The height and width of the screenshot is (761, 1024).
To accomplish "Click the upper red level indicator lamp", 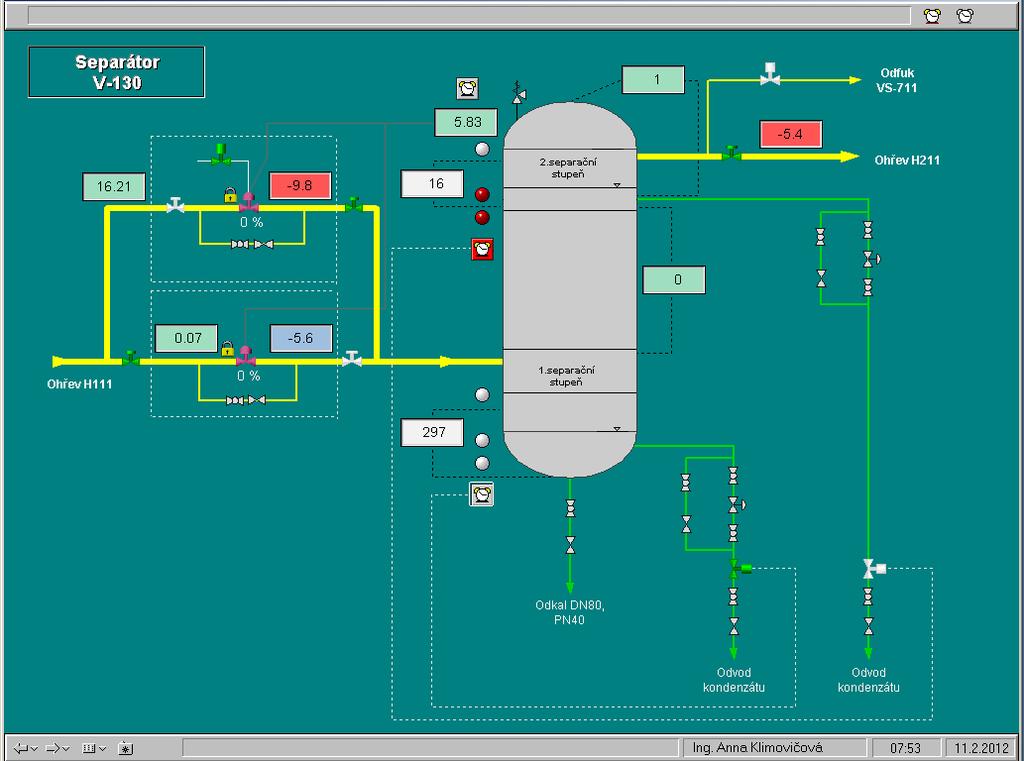I will tap(482, 194).
